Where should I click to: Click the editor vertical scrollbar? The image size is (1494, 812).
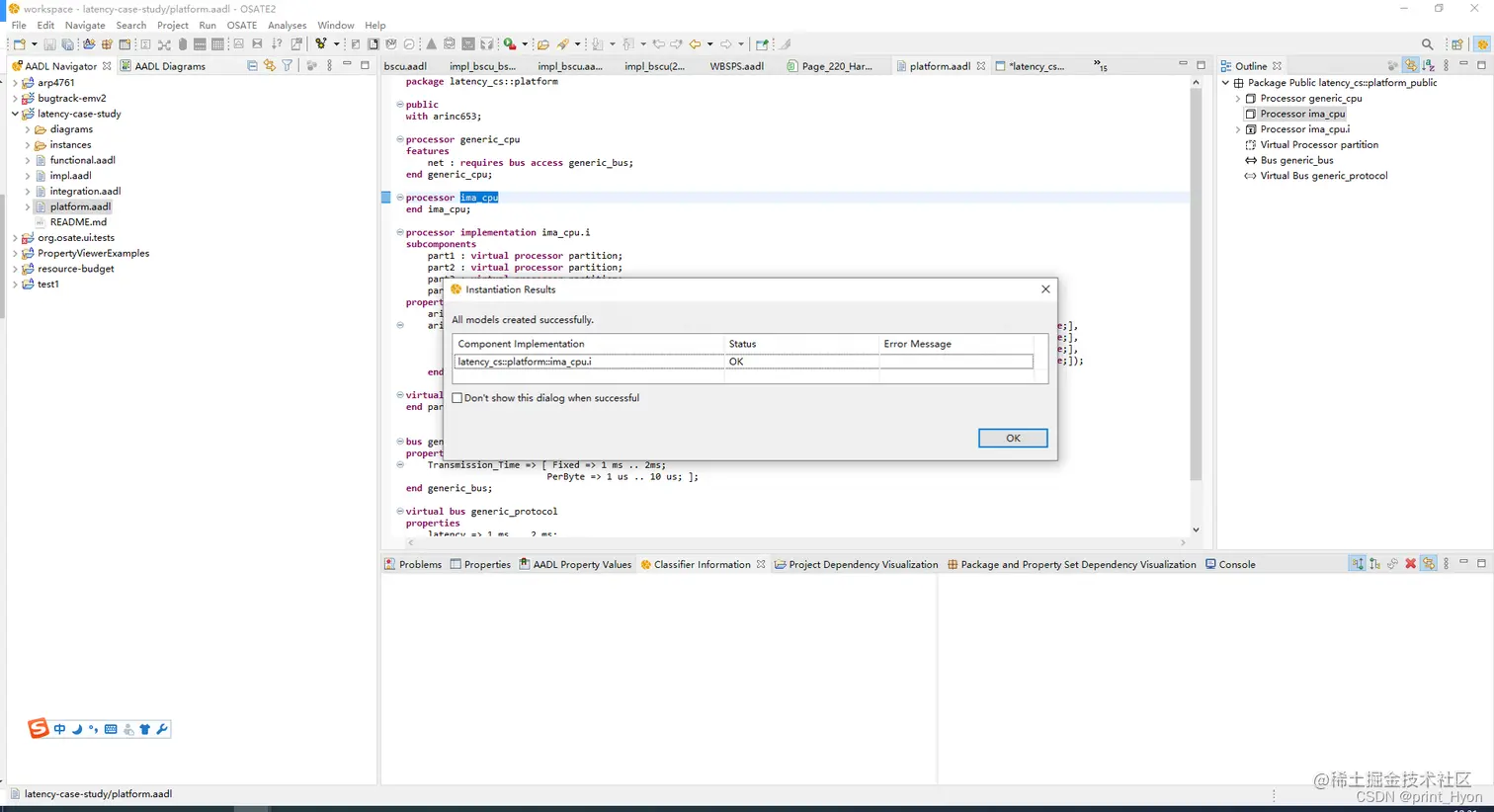pos(1196,286)
